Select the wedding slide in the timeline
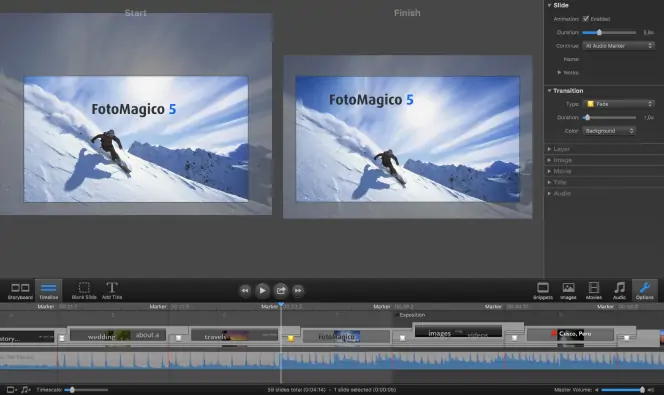 (x=118, y=336)
